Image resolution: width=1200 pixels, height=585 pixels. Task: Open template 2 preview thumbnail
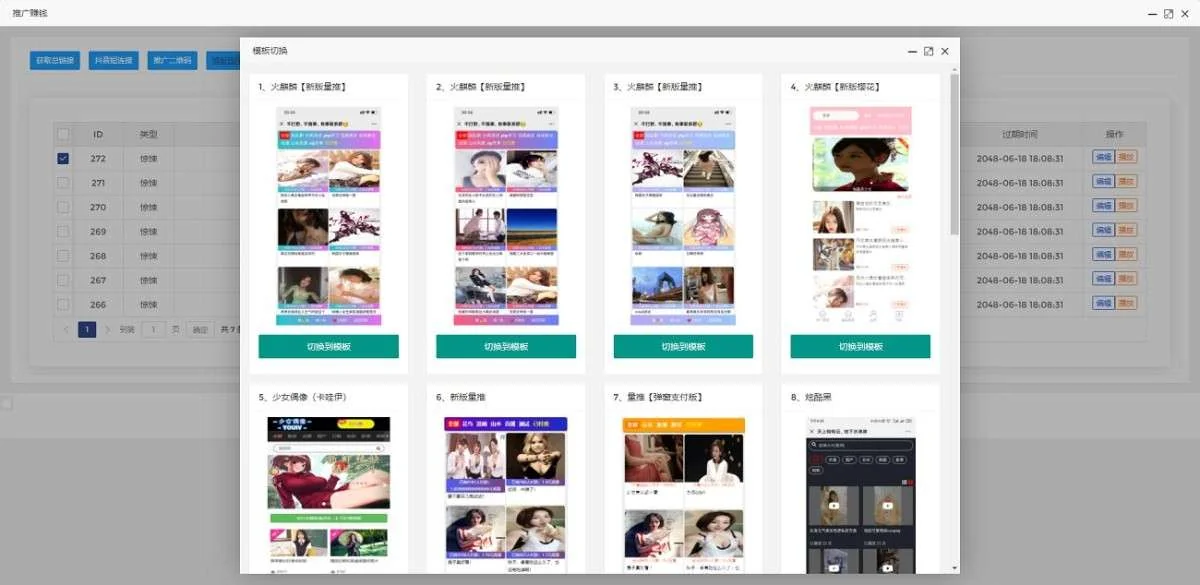coord(506,216)
